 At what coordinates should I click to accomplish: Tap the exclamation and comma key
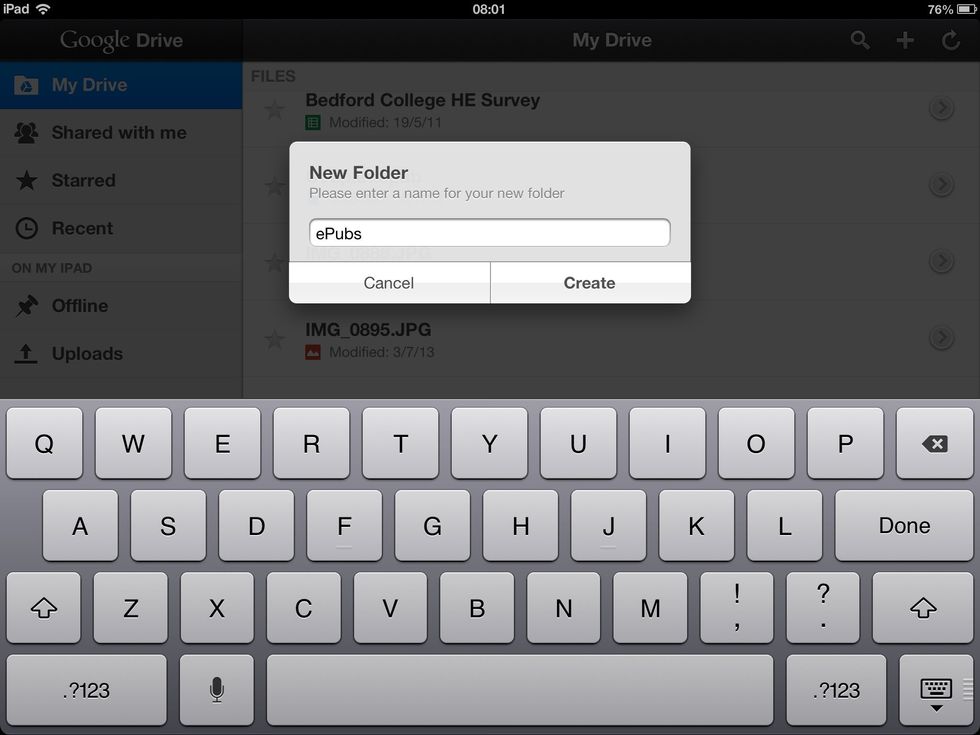click(737, 608)
